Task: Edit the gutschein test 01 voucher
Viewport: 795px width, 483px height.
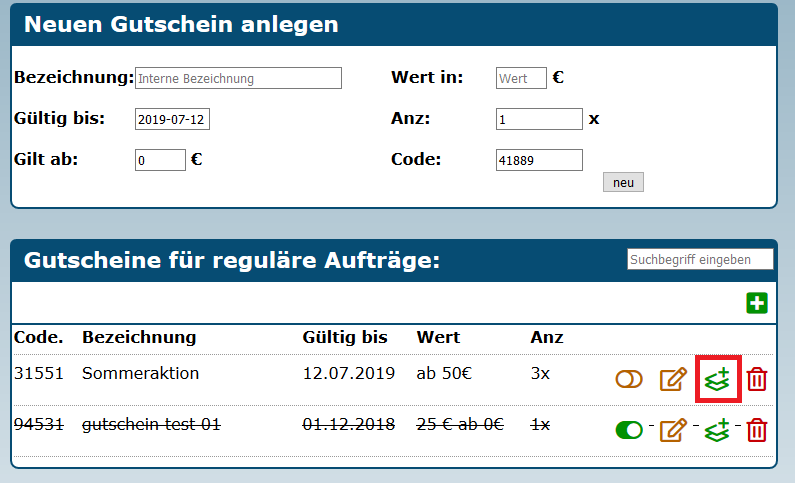Action: 673,430
